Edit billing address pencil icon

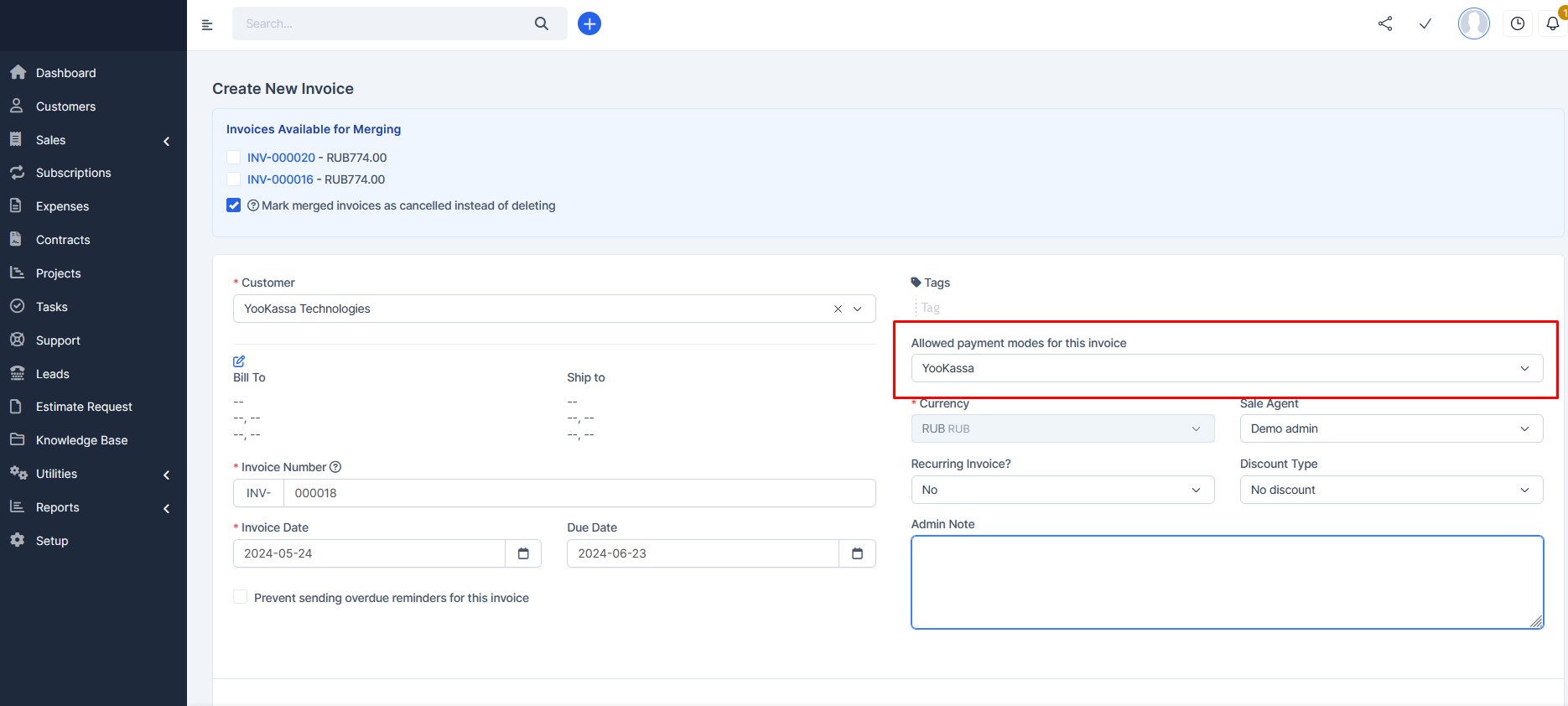(239, 361)
